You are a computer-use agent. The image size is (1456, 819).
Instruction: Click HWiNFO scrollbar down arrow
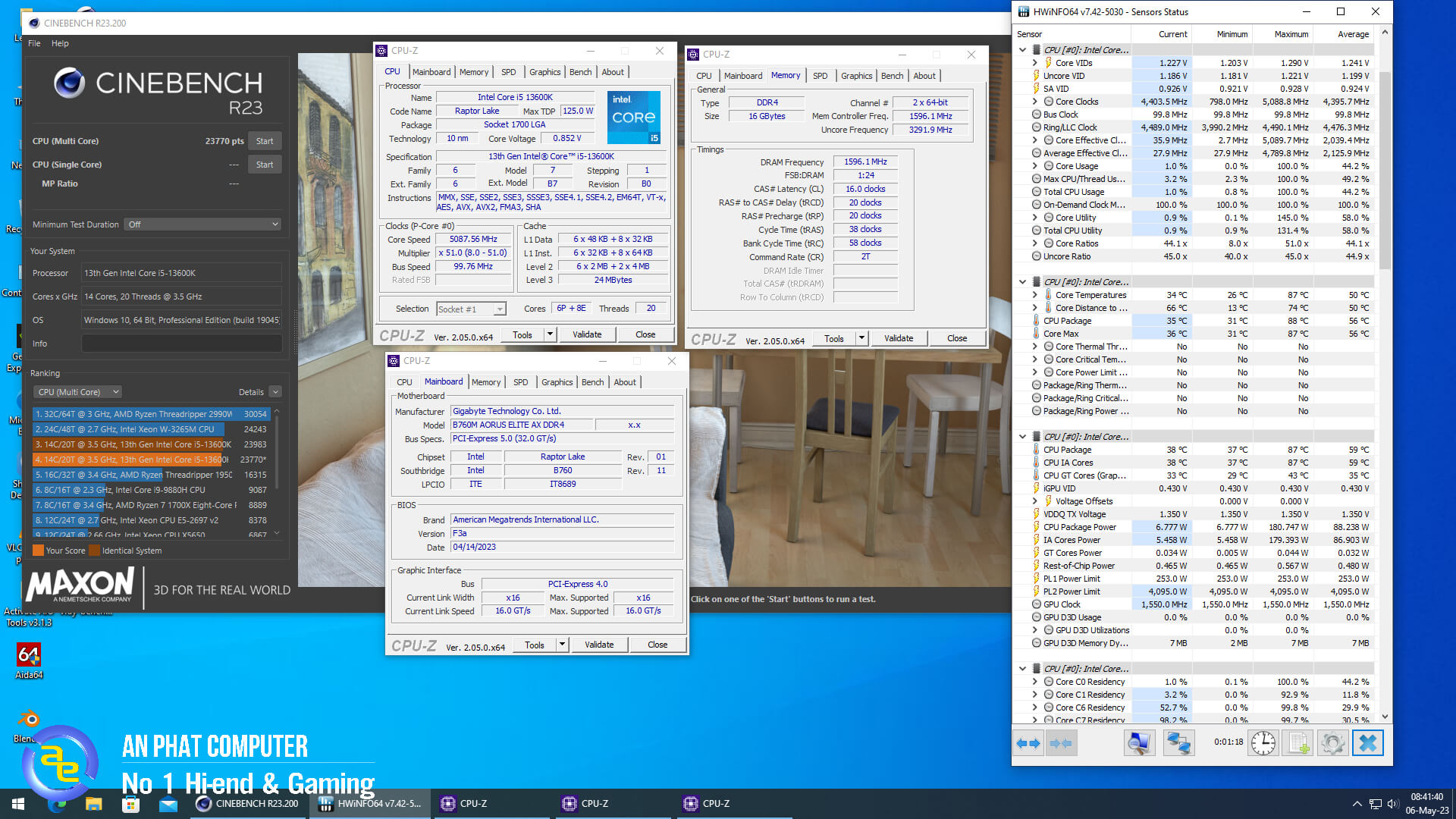click(1385, 716)
